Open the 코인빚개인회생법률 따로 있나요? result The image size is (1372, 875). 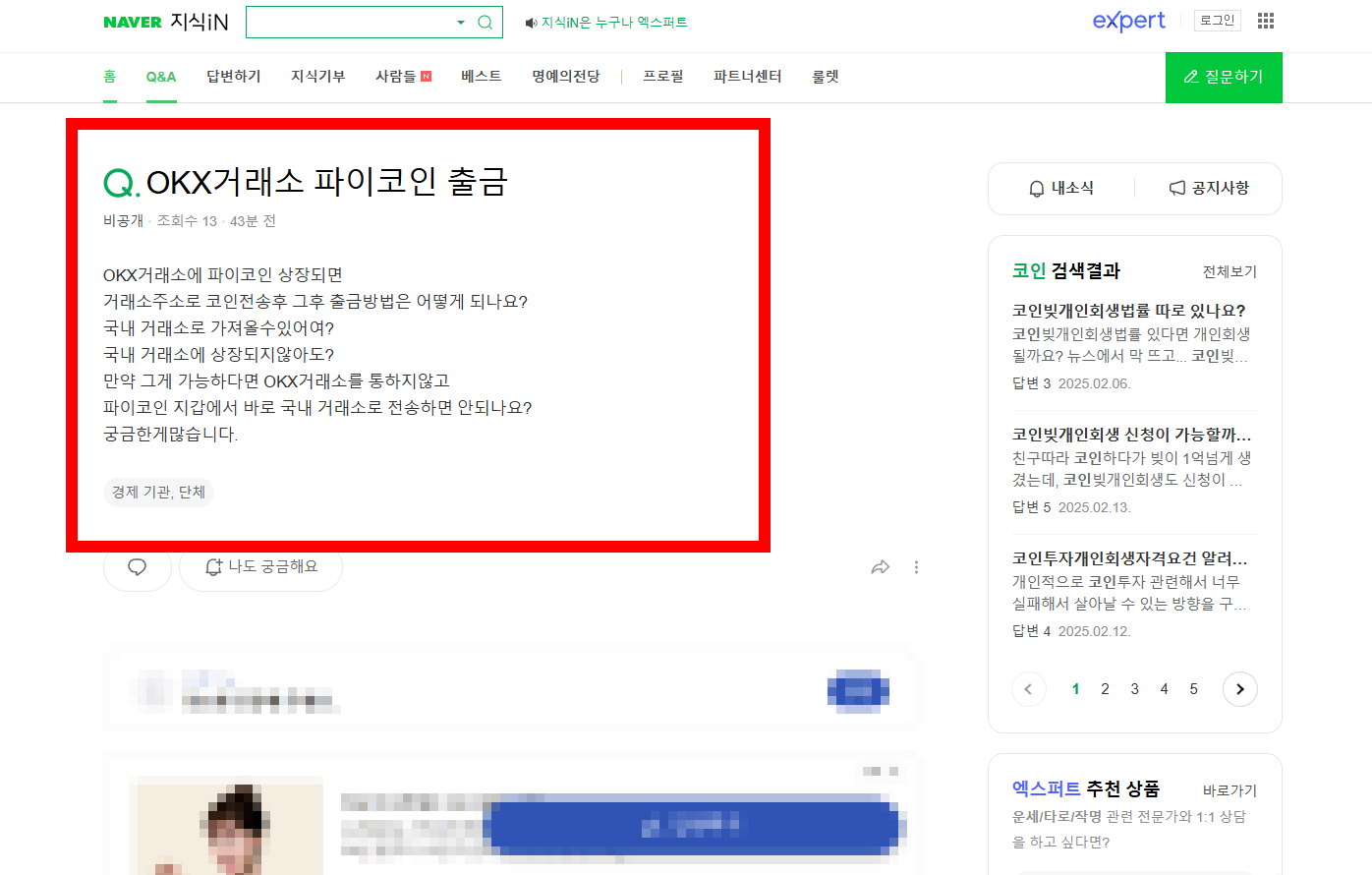1129,311
